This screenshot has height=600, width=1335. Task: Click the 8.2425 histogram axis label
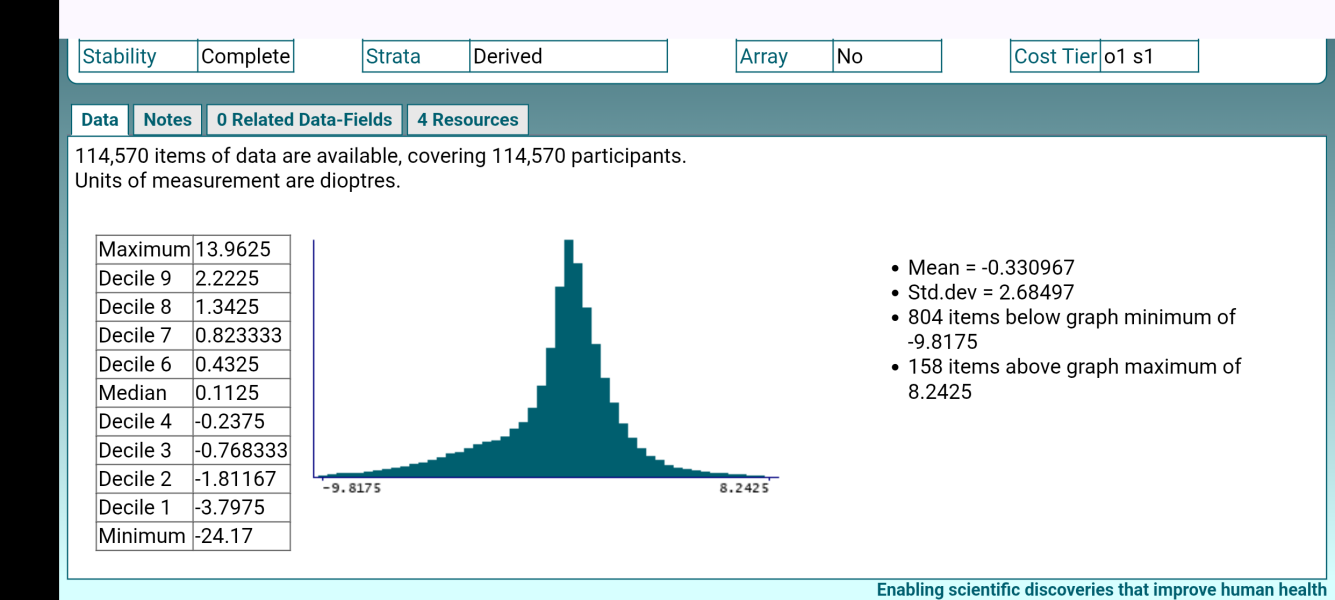(744, 488)
